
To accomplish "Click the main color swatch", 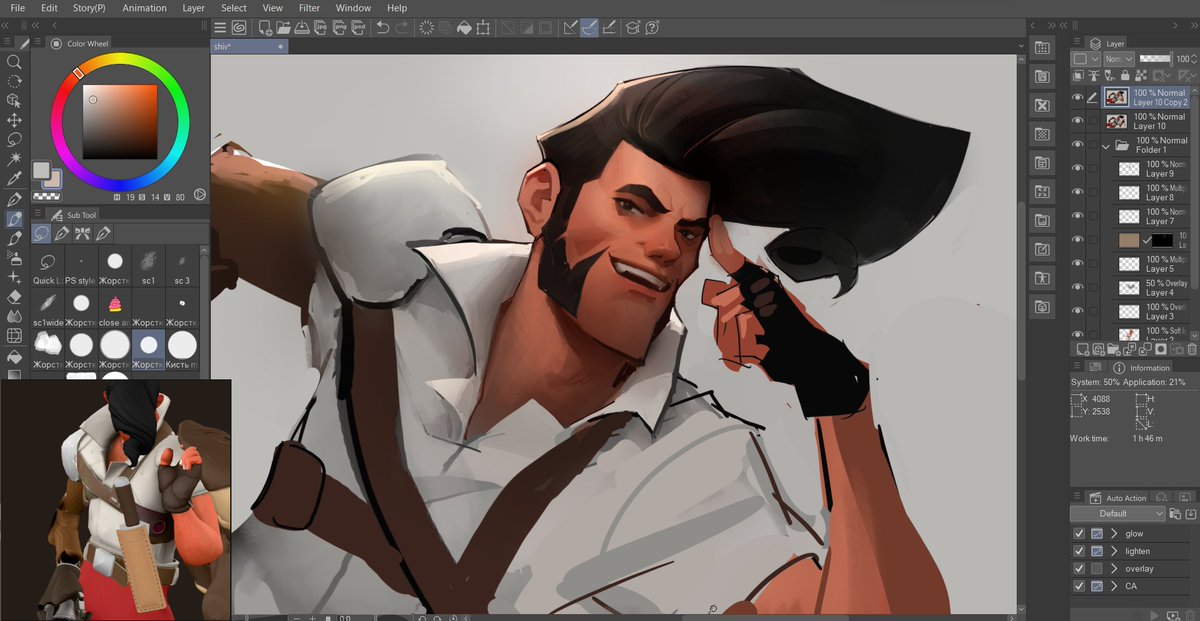I will [42, 171].
